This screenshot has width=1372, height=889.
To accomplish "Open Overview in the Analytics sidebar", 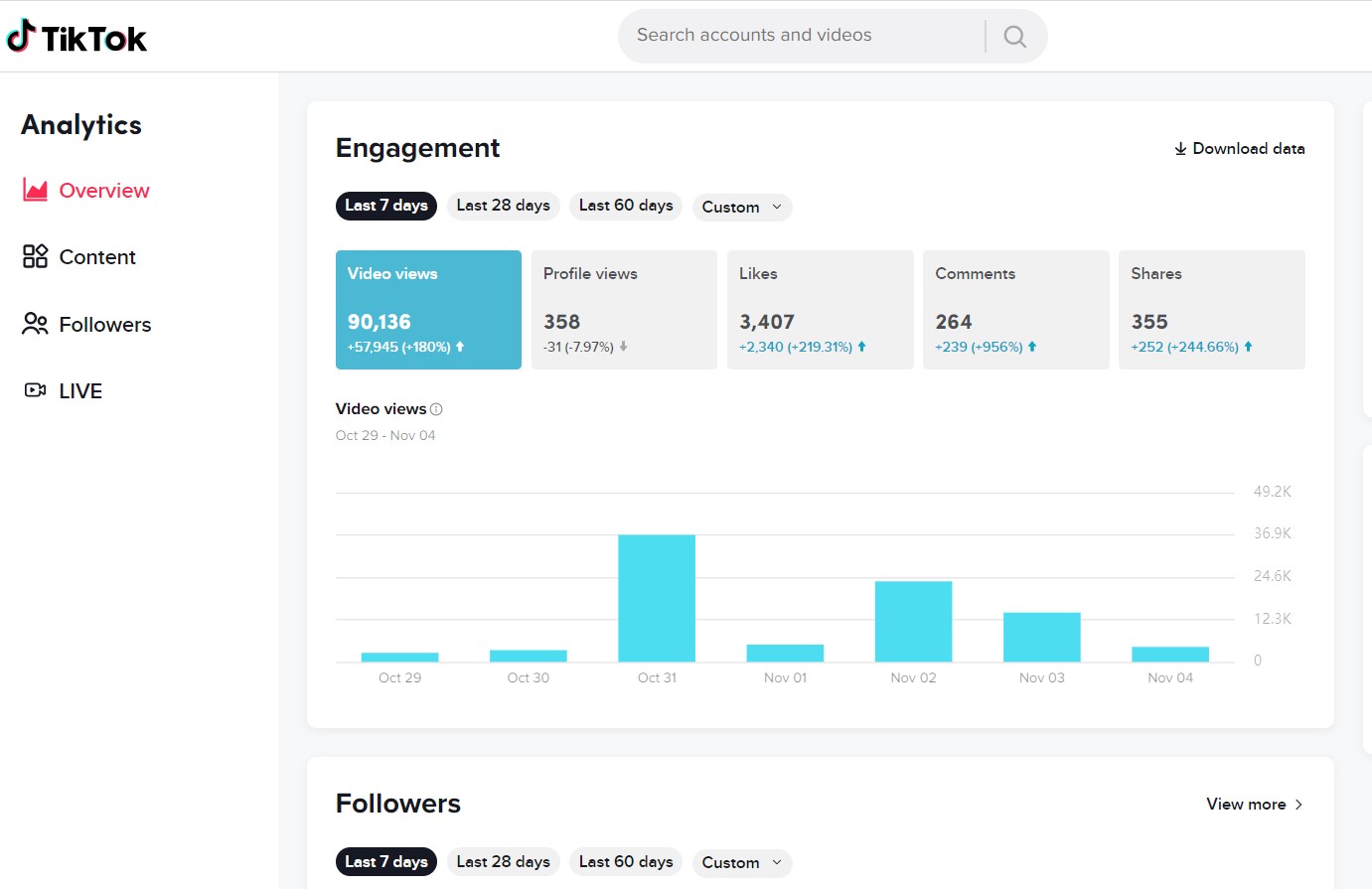I will 86,190.
